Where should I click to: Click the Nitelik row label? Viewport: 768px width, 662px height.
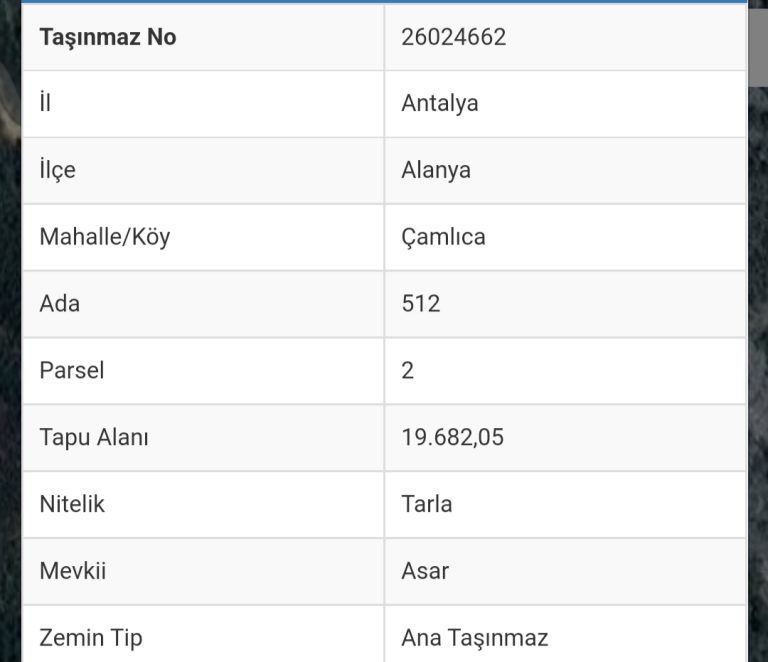click(x=72, y=504)
